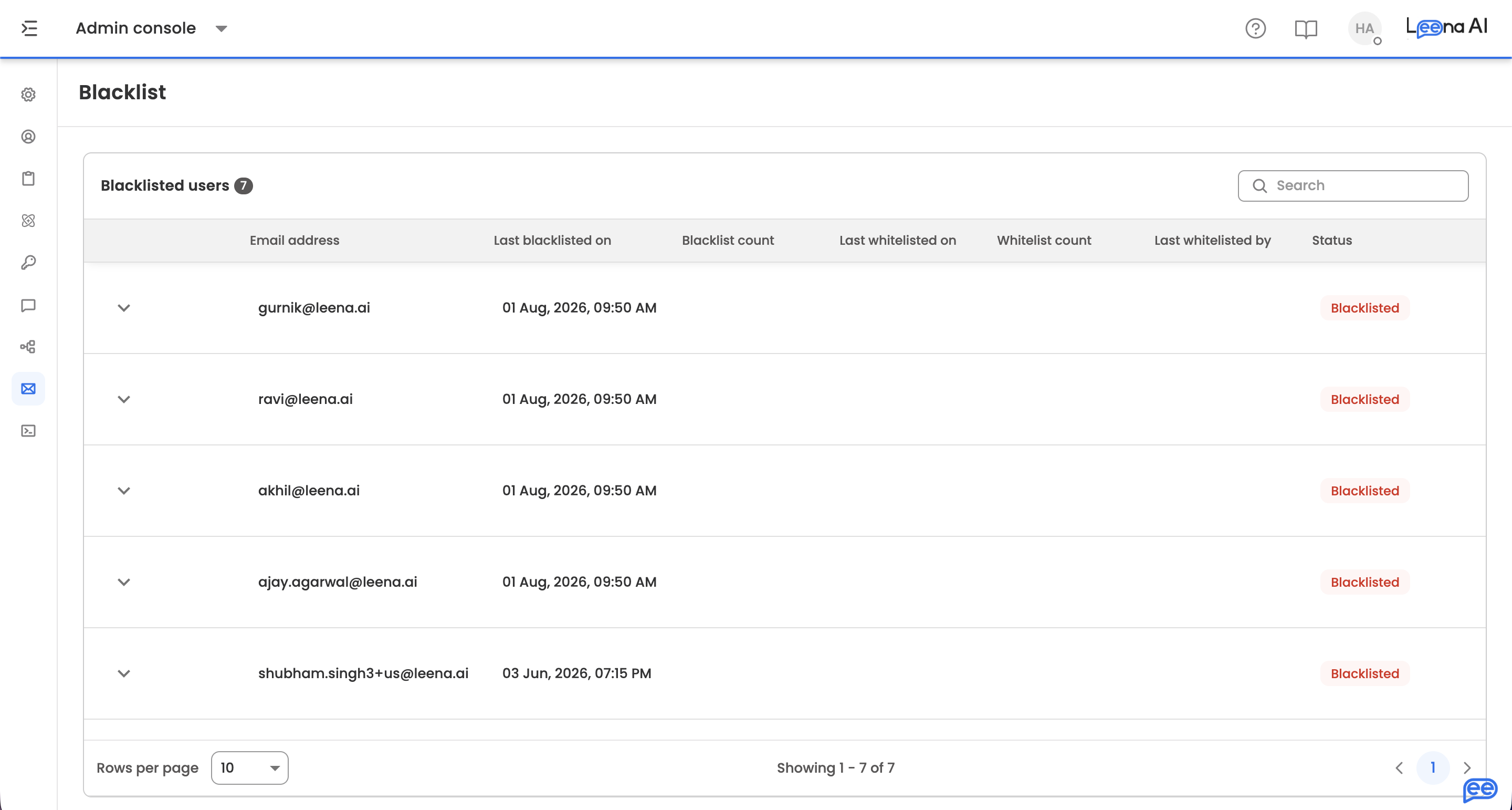Screen dimensions: 1512x810
Task: Click the Whitelist count column header
Action: click(1044, 240)
